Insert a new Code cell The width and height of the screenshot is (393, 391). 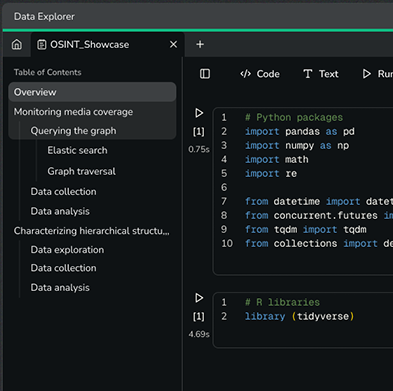click(x=260, y=74)
